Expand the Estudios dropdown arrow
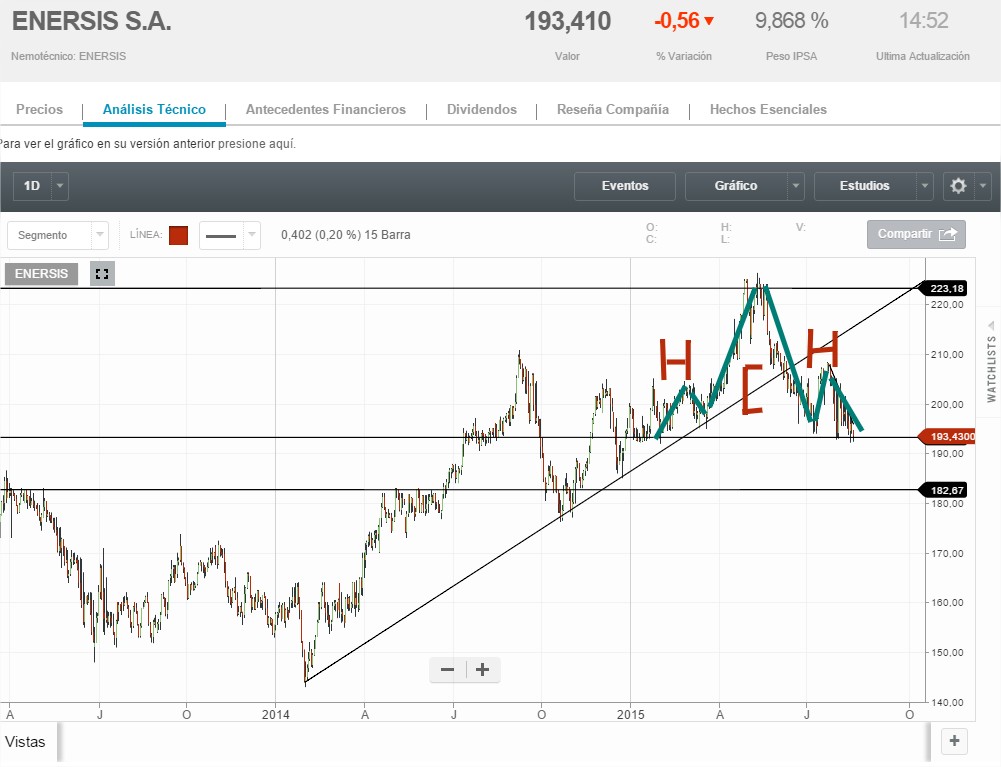 [x=924, y=186]
